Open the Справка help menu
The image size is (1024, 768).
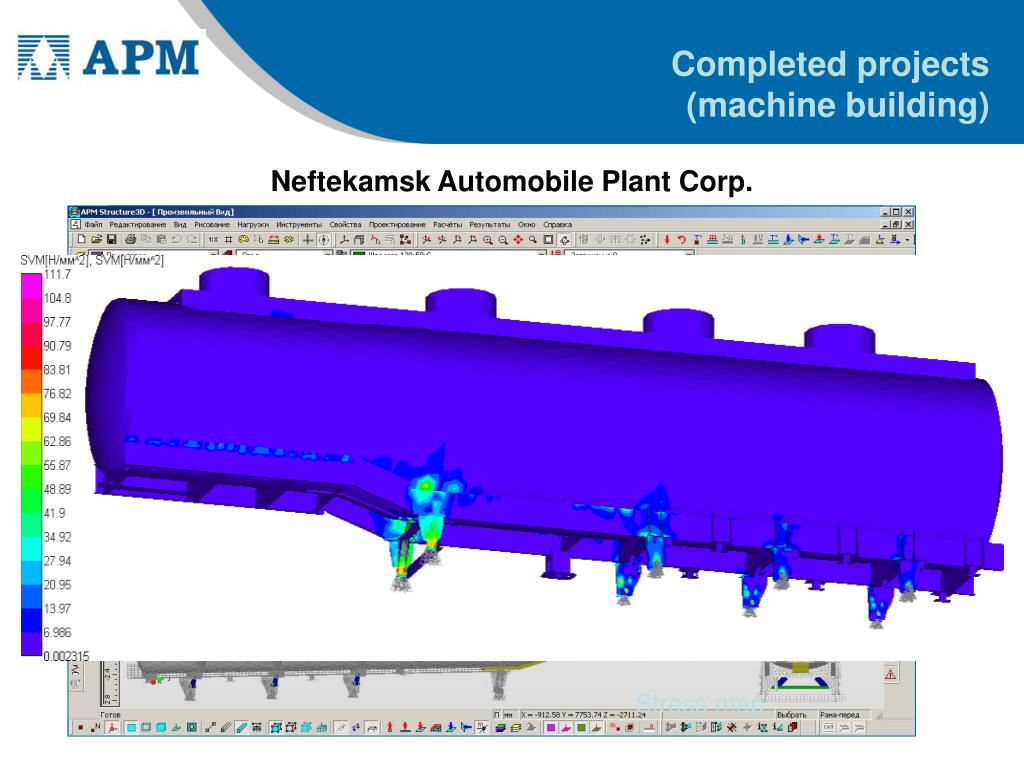tap(557, 225)
